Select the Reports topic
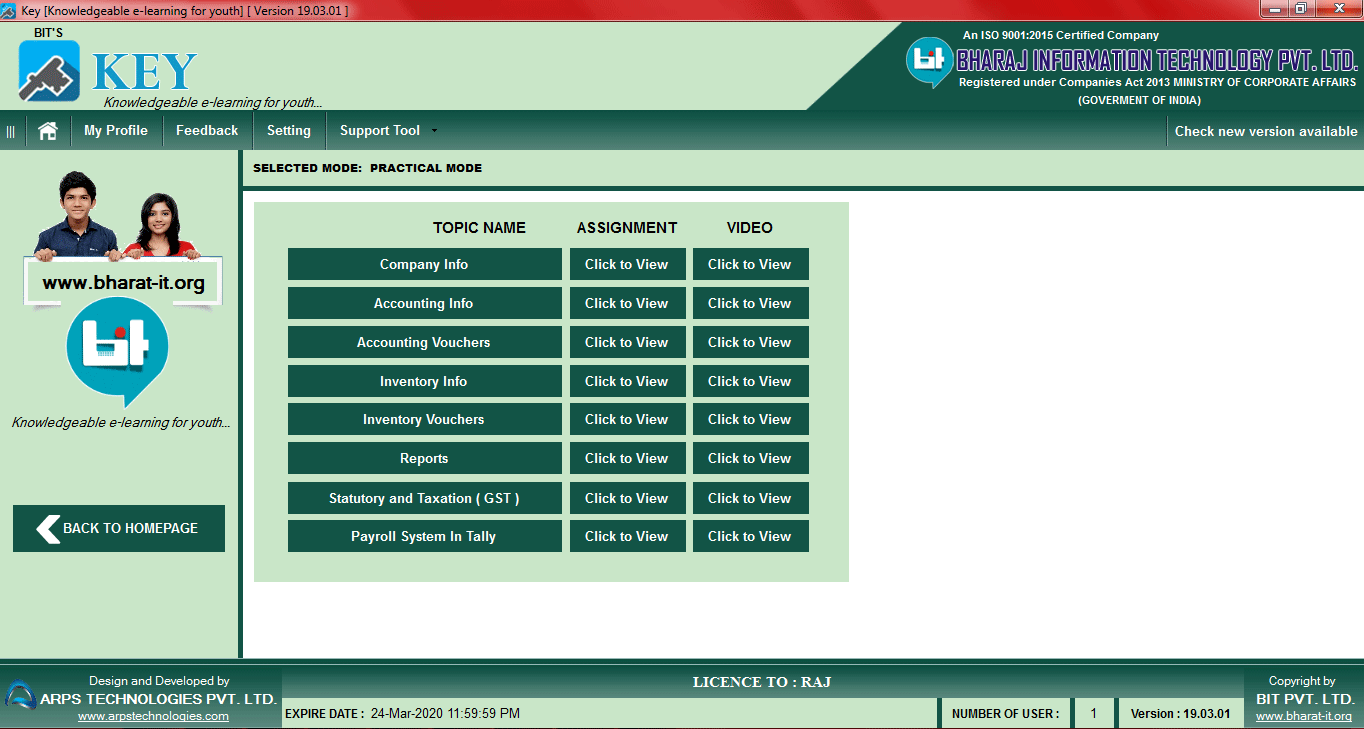The image size is (1364, 729). click(x=425, y=458)
